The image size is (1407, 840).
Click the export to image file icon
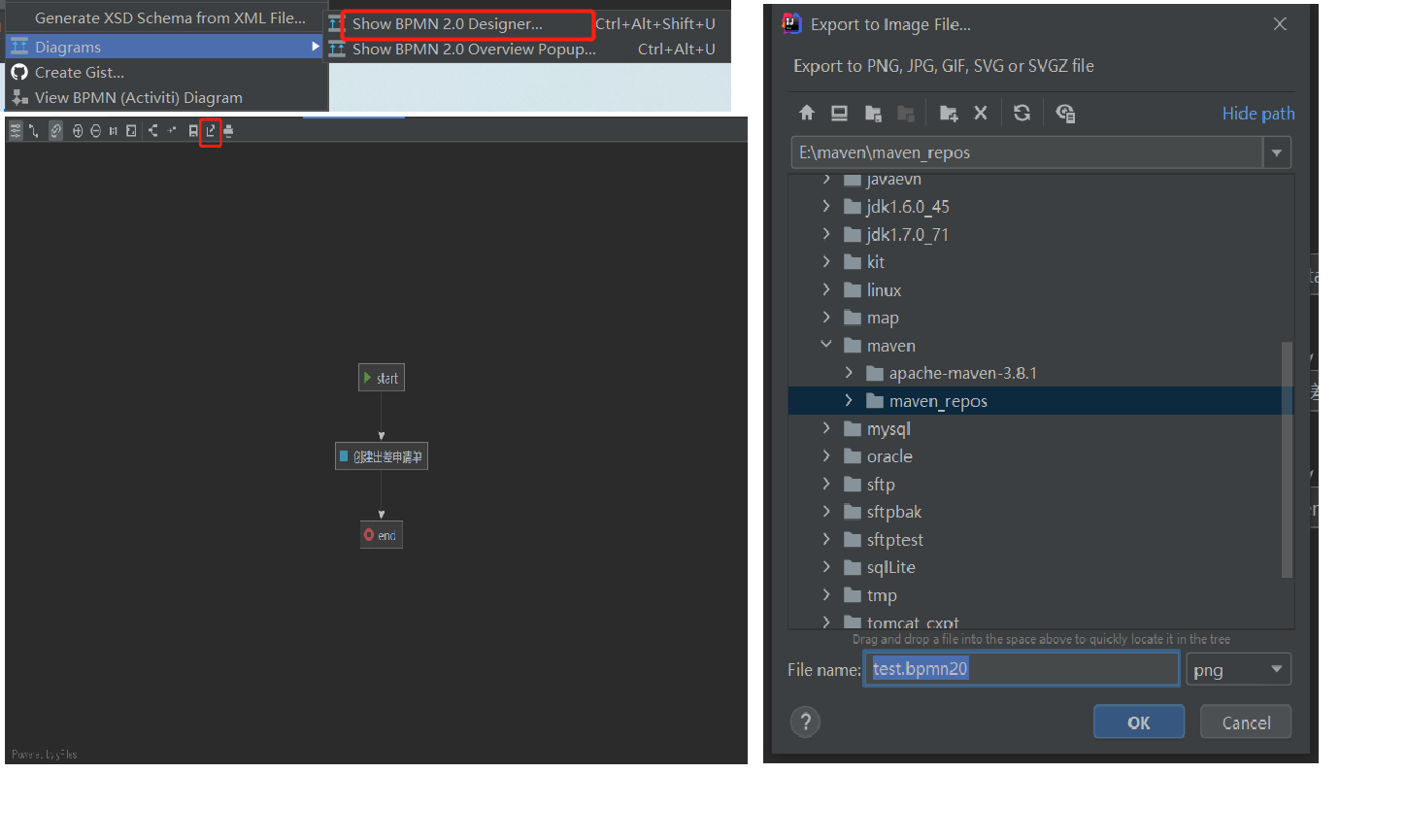[x=211, y=130]
